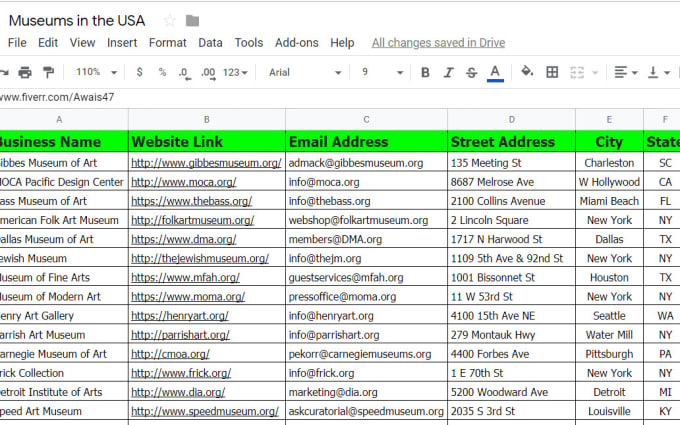Screen dimensions: 680x425
Task: Open the File menu
Action: pos(17,42)
